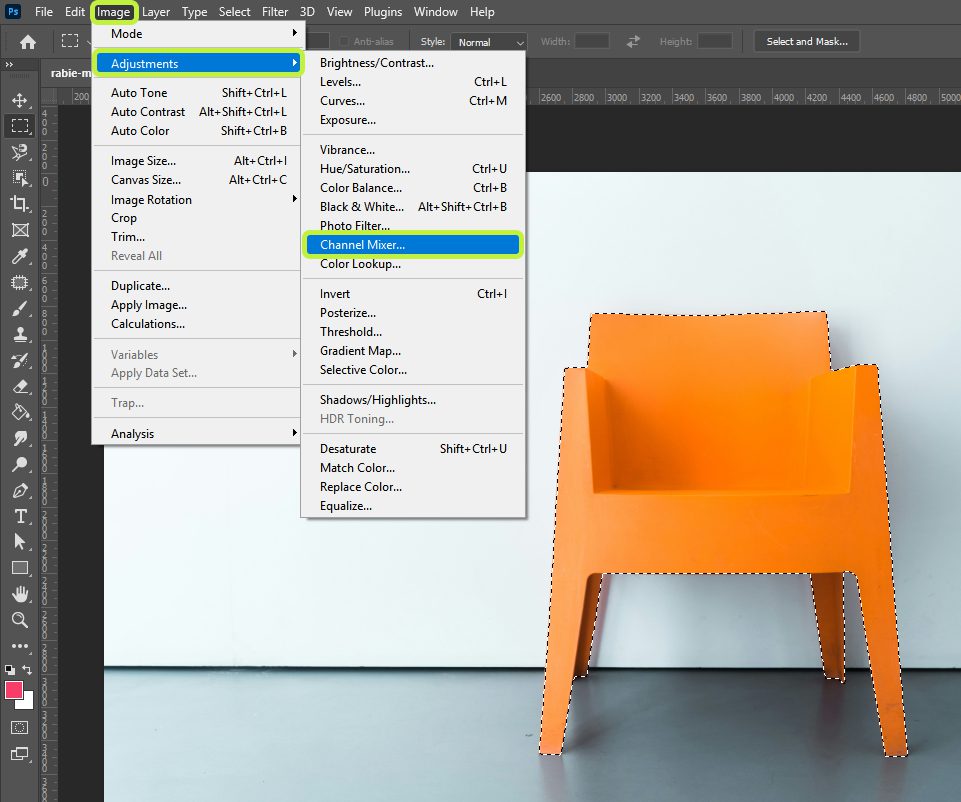Open the File menu
Viewport: 961px width, 802px height.
(44, 12)
